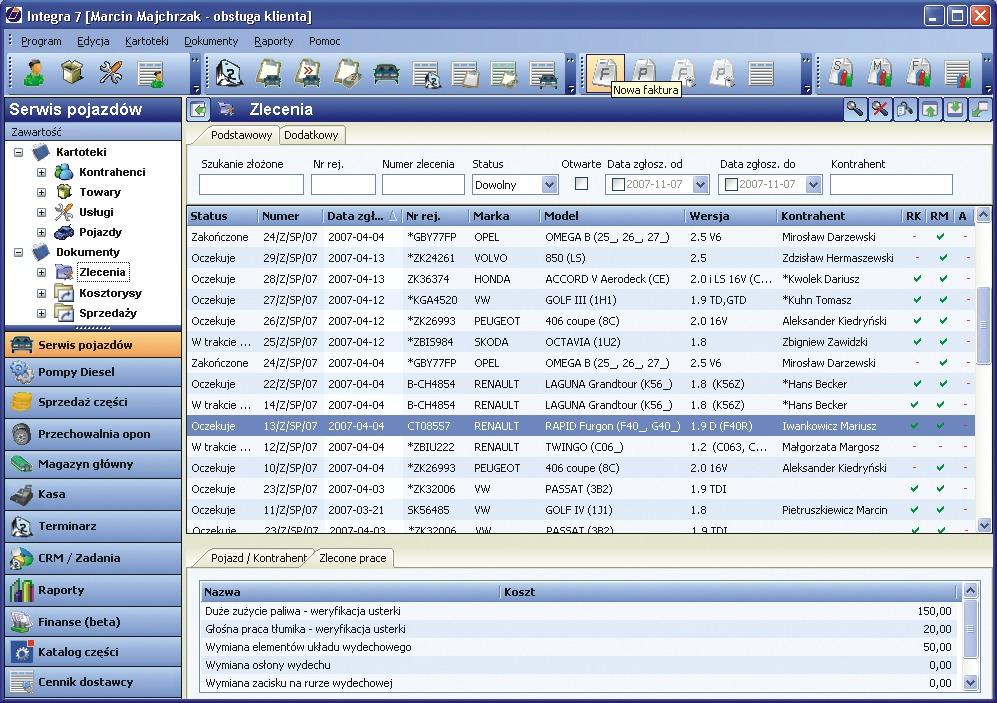Go to the Przechowalnia opon module
This screenshot has height=703, width=997.
93,434
